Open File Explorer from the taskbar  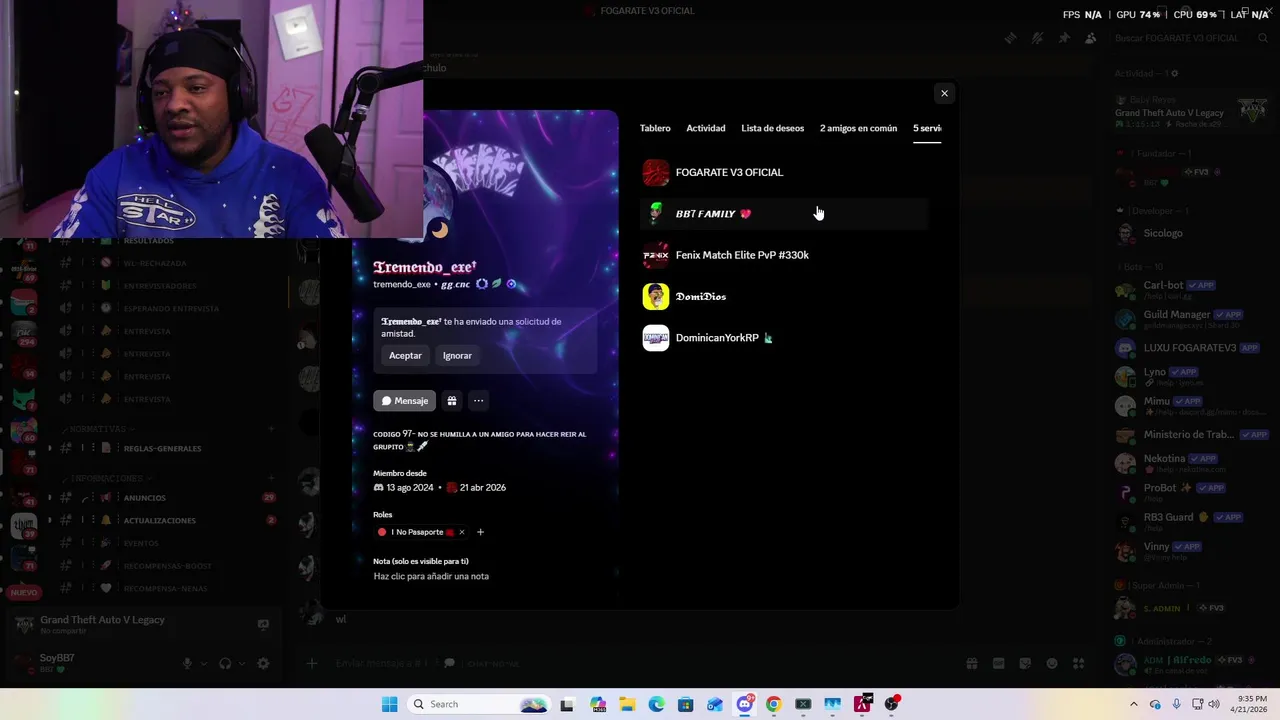[x=627, y=704]
